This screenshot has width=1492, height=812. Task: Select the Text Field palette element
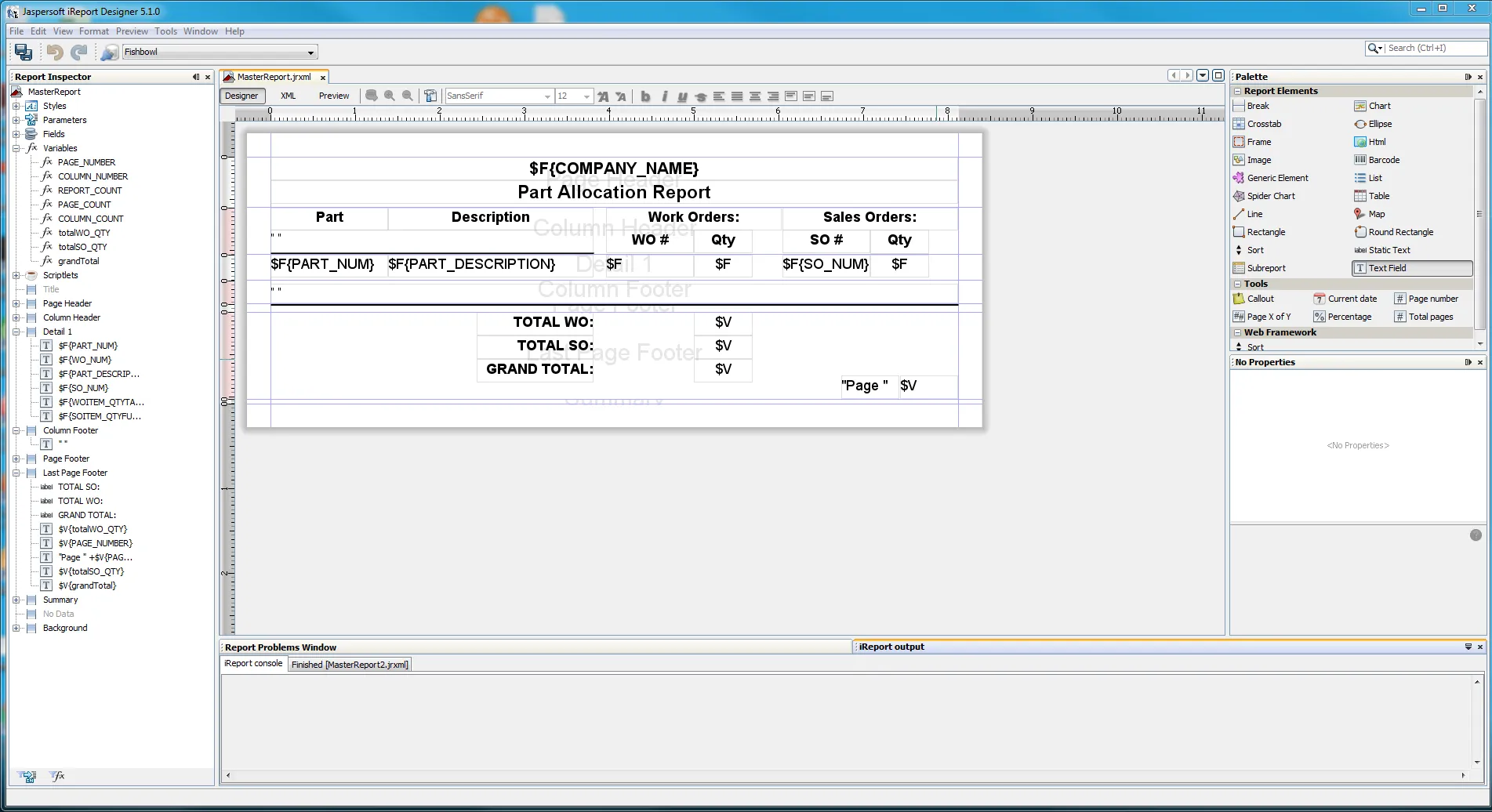pos(1412,268)
